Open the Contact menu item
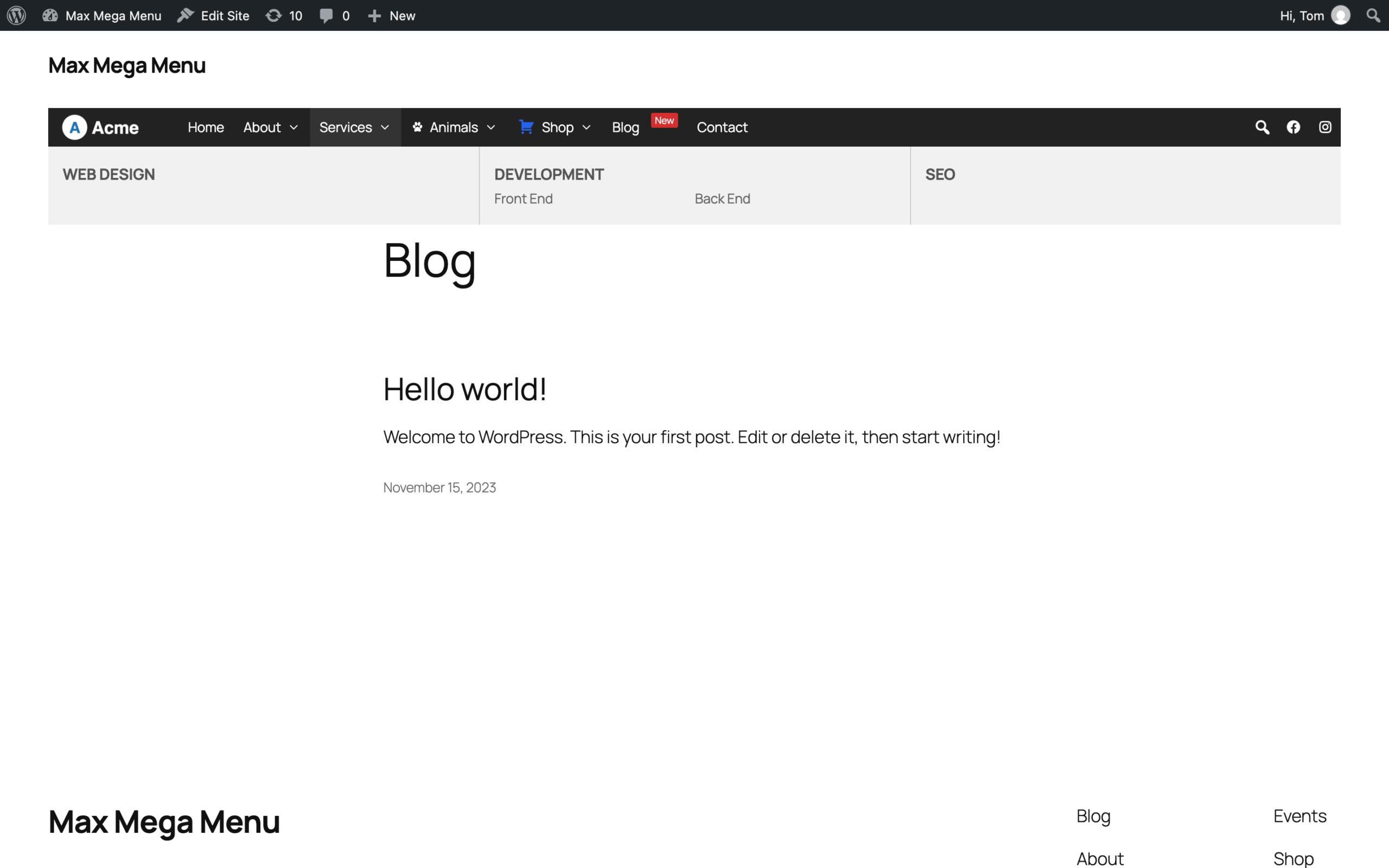 tap(722, 127)
